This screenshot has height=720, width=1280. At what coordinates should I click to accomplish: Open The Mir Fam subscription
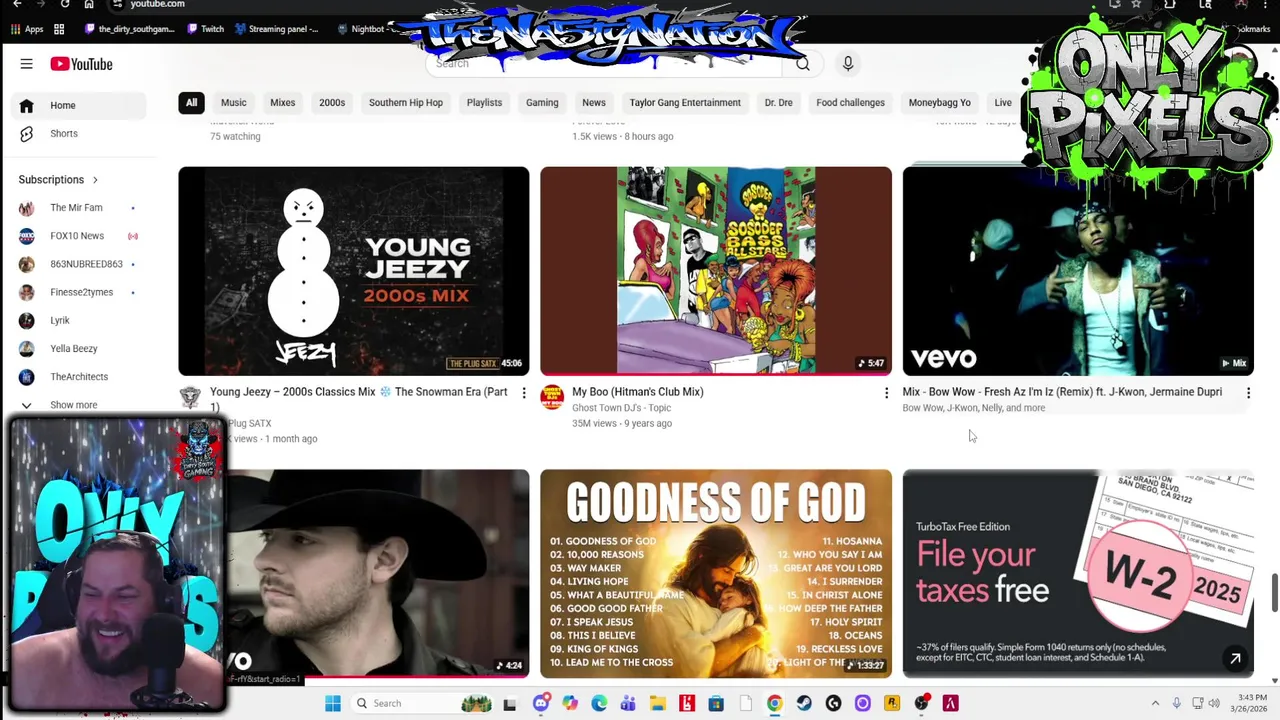click(x=76, y=208)
